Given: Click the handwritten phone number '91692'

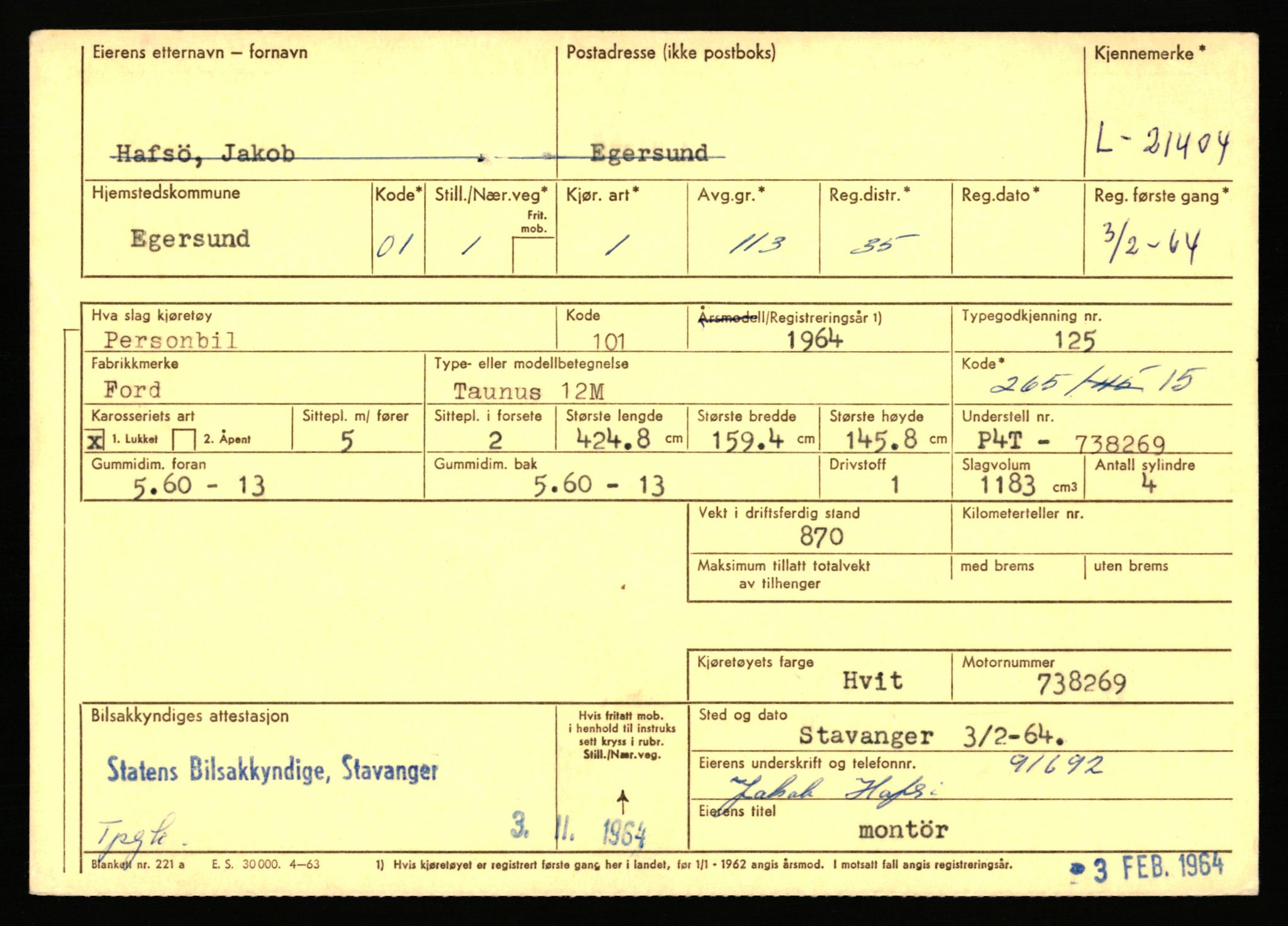Looking at the screenshot, I should [x=1056, y=764].
